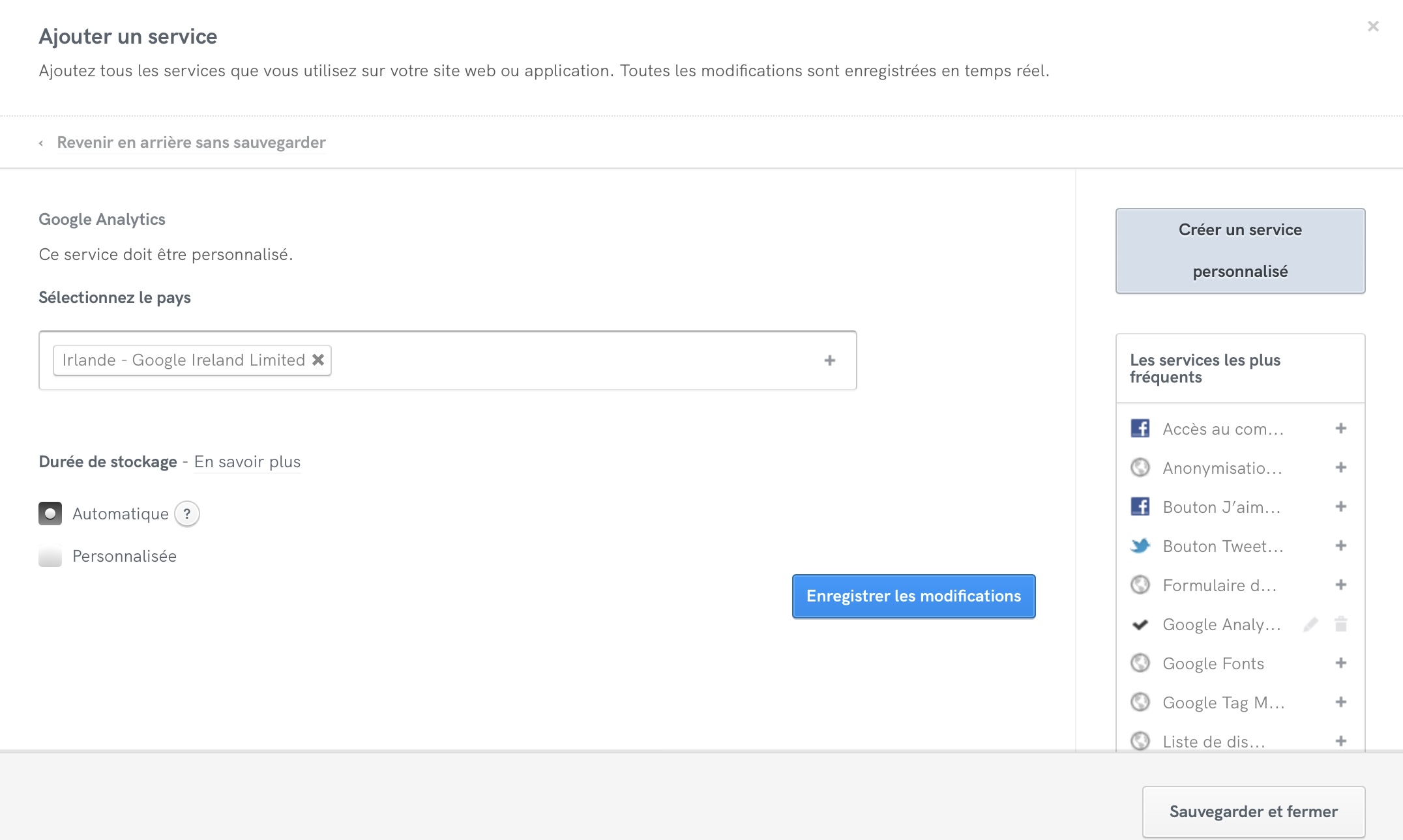
Task: Add Google Fonts service with plus icon
Action: point(1340,663)
